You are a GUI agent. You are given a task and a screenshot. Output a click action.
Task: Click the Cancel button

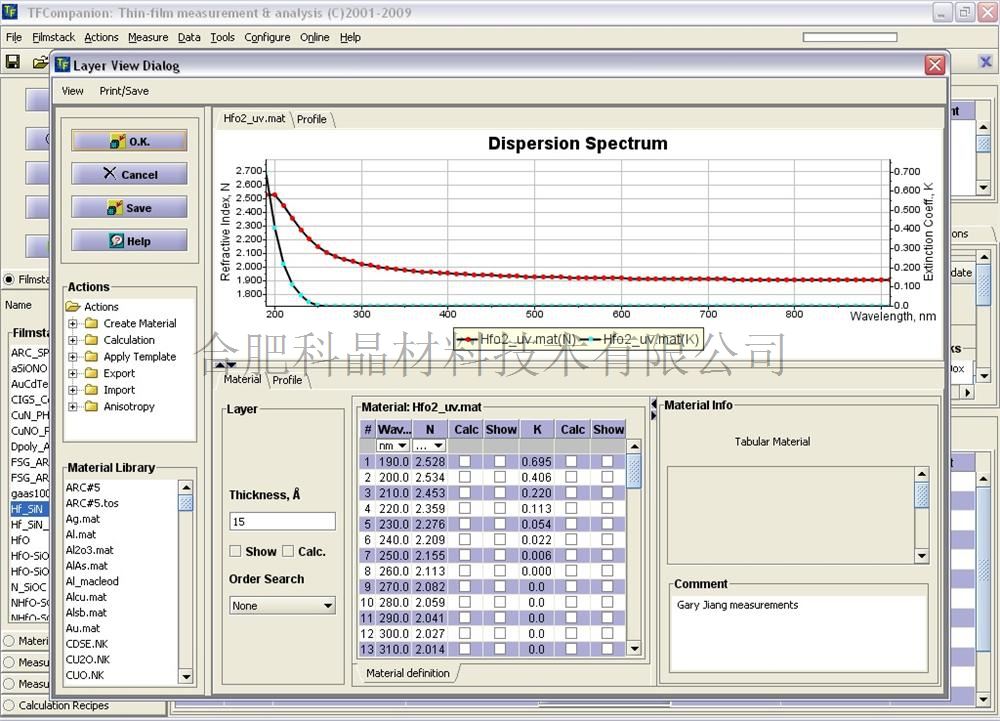[x=129, y=174]
